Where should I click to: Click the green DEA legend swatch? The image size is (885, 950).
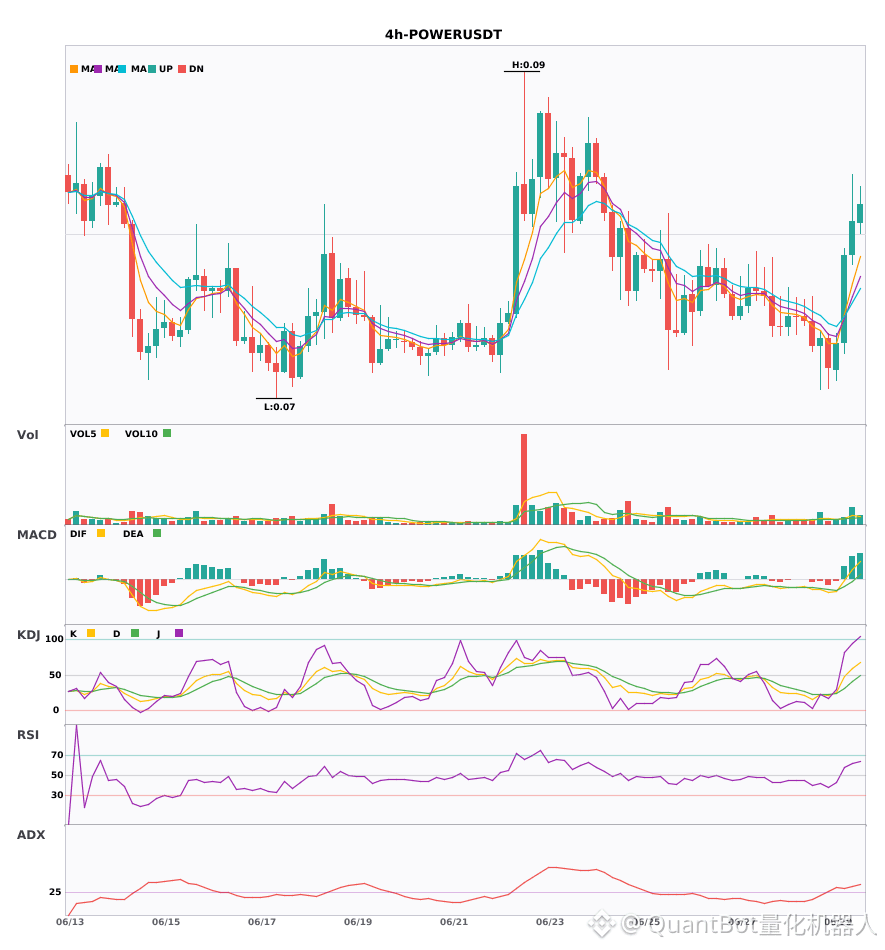pyautogui.click(x=157, y=533)
